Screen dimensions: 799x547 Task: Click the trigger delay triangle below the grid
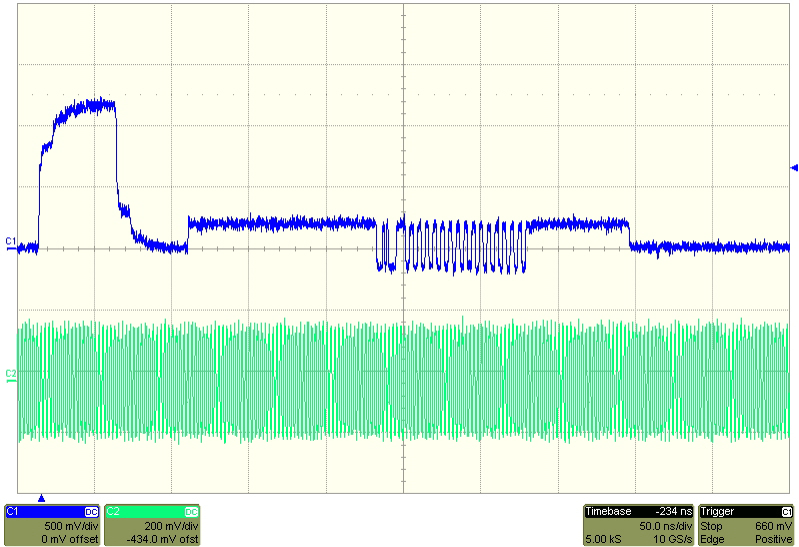41,497
